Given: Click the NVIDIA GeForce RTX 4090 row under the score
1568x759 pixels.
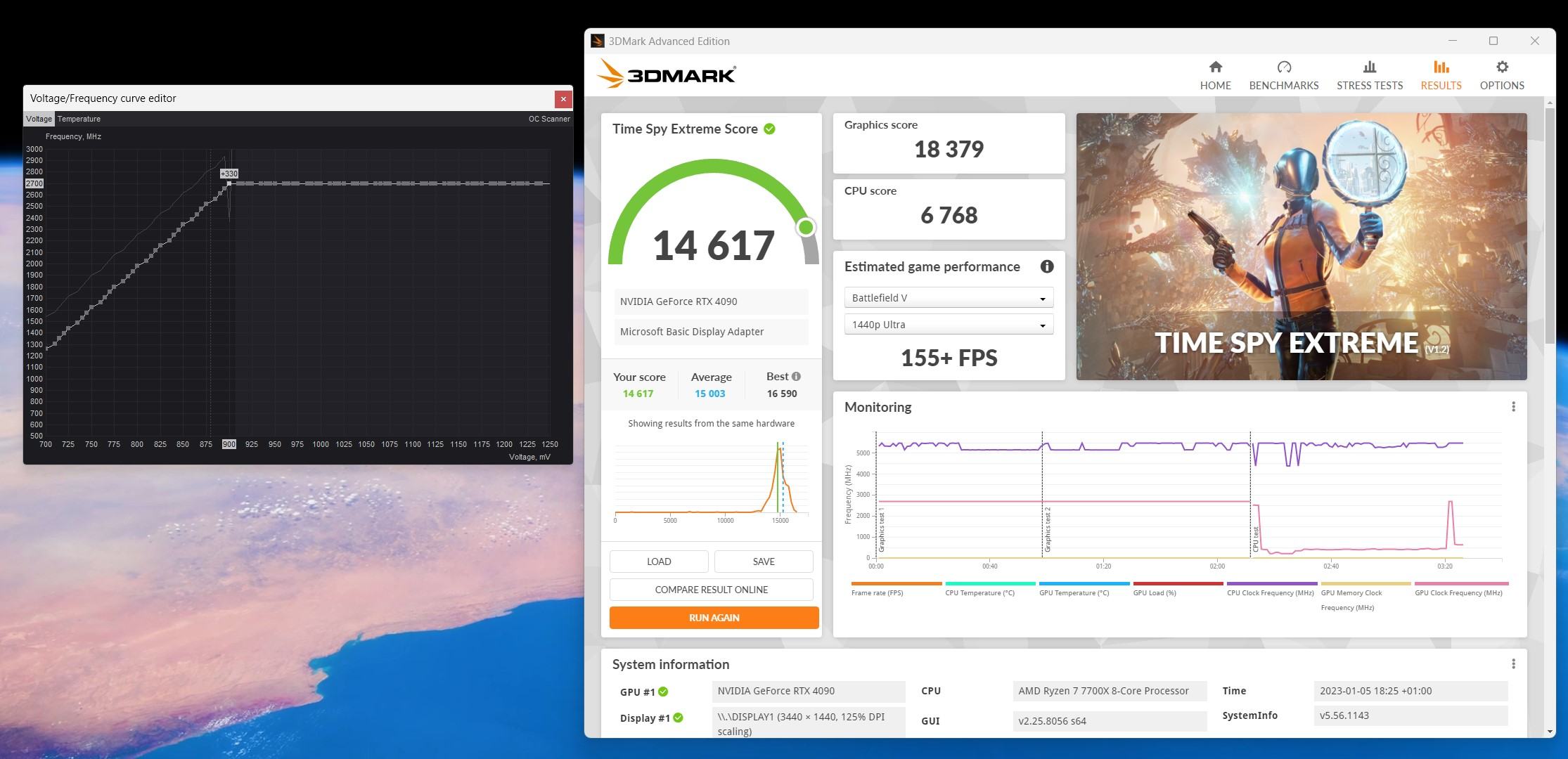Looking at the screenshot, I should point(711,301).
